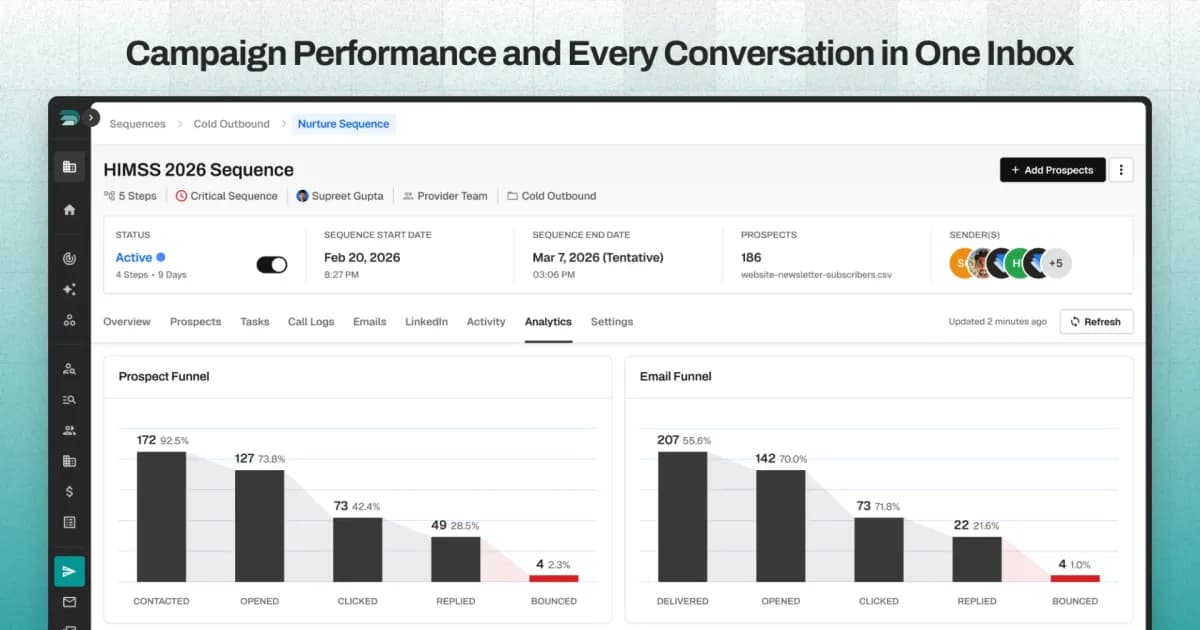This screenshot has width=1200, height=630.
Task: Switch to the Overview tab
Action: pos(127,322)
